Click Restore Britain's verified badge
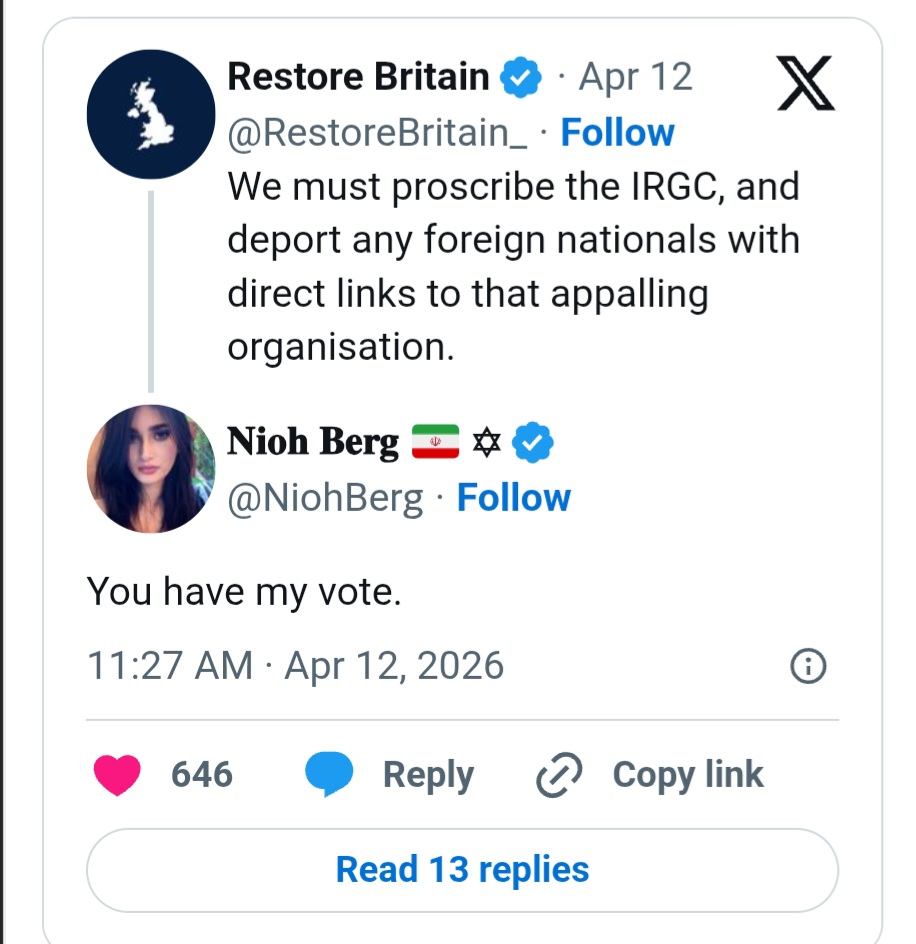The width and height of the screenshot is (916, 944). 520,78
